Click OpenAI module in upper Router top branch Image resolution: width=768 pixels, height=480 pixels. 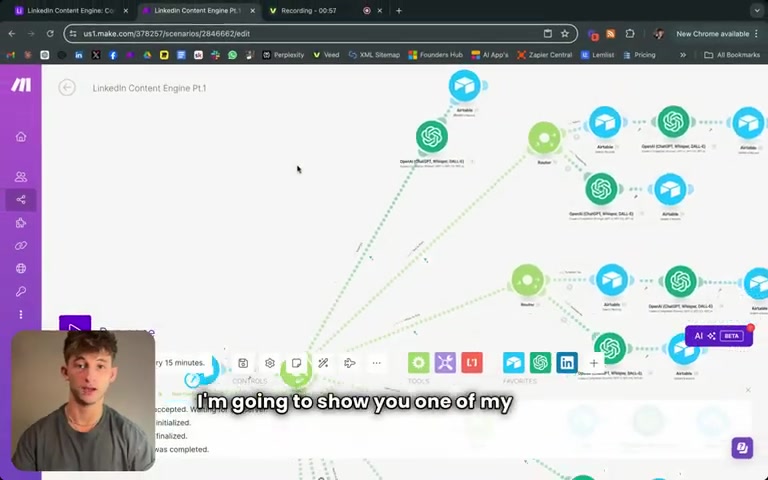pos(673,122)
